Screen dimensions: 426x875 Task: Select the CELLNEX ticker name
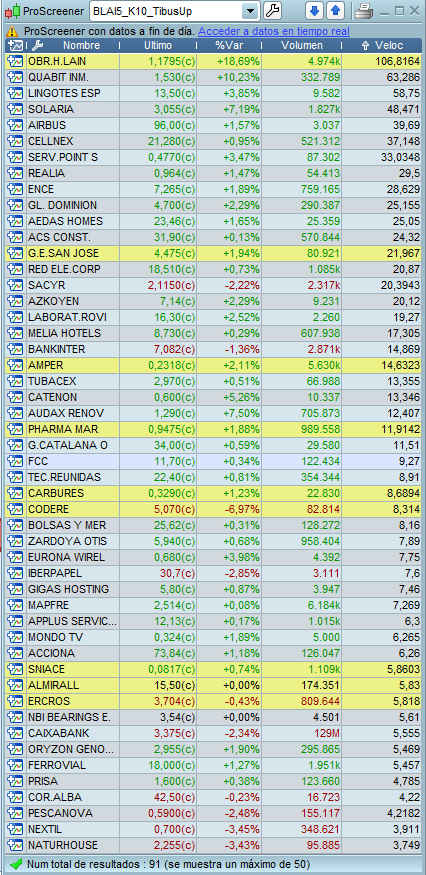tap(51, 141)
